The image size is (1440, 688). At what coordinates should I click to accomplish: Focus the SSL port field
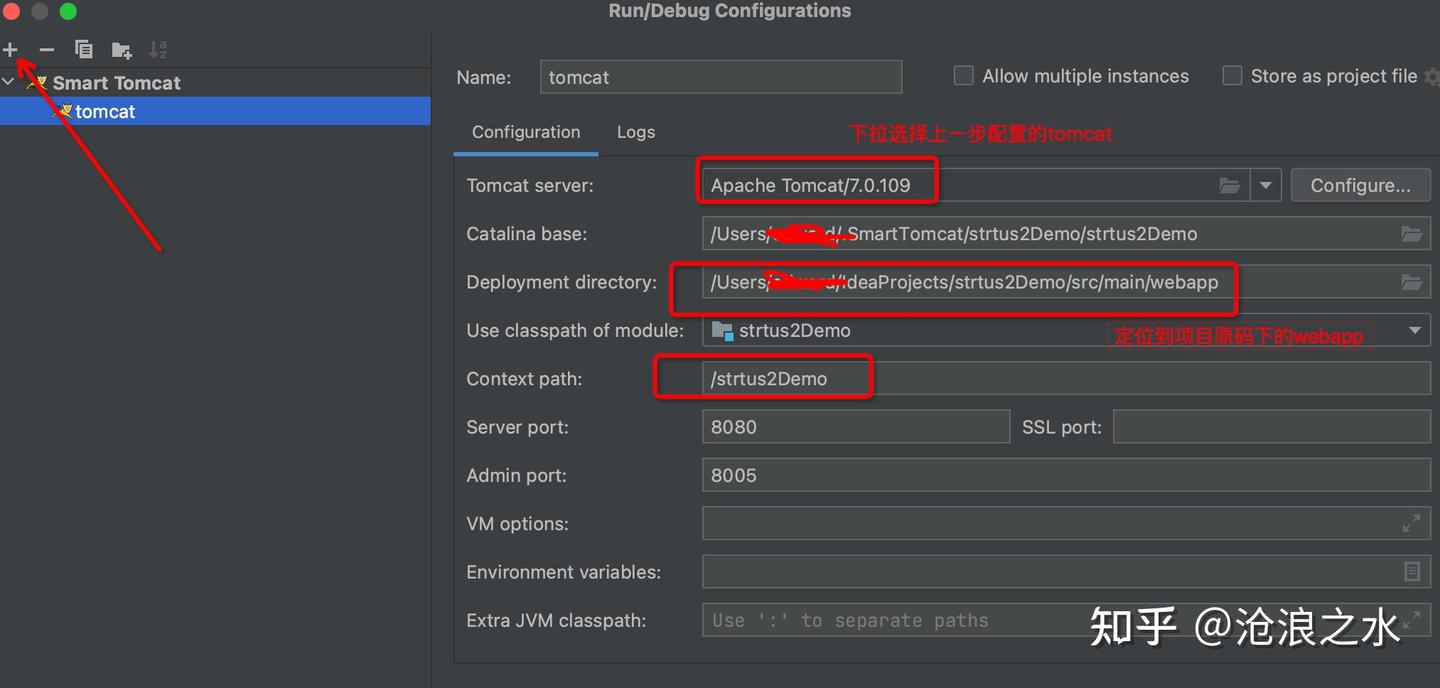tap(1271, 427)
